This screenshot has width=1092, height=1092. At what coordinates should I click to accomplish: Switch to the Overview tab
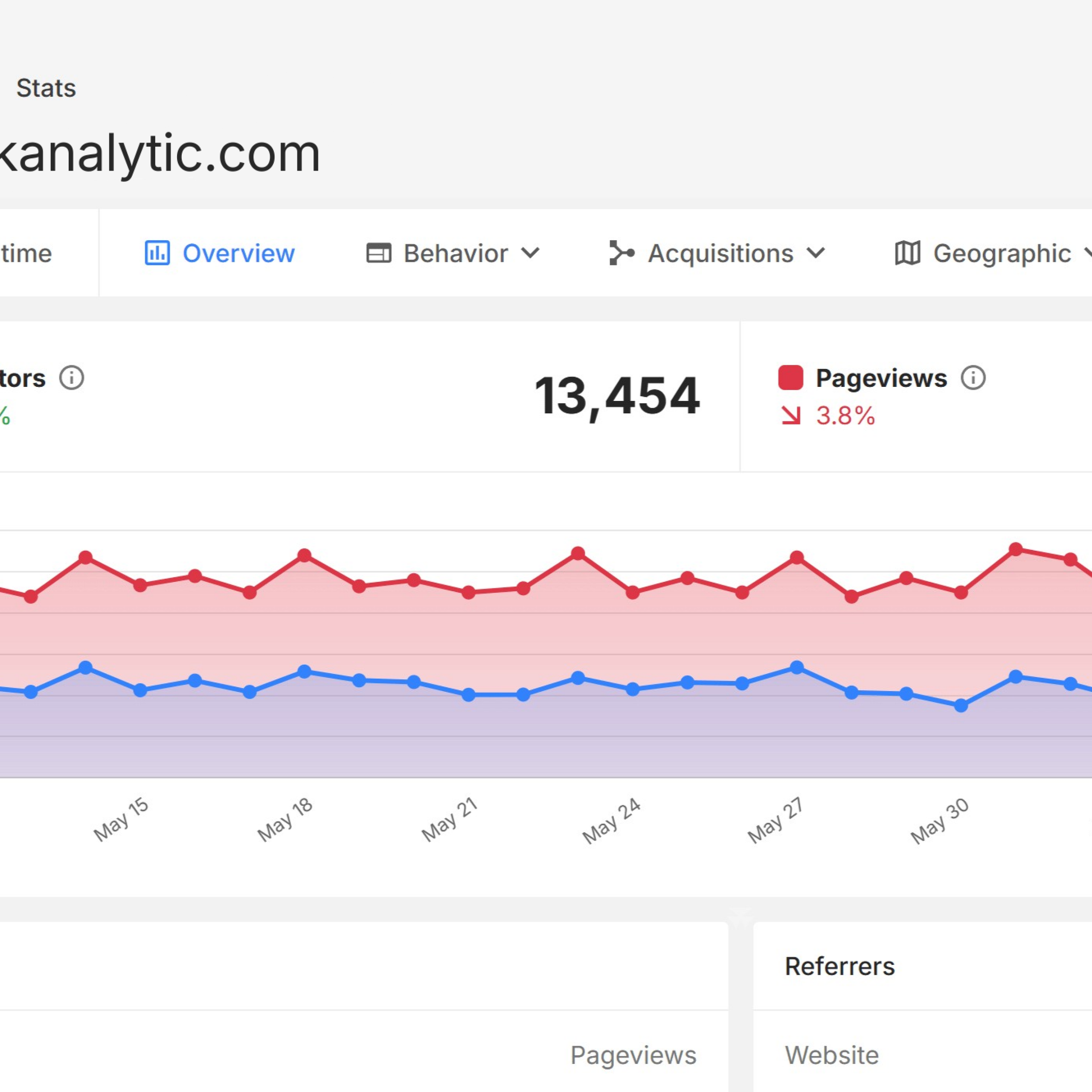point(238,253)
